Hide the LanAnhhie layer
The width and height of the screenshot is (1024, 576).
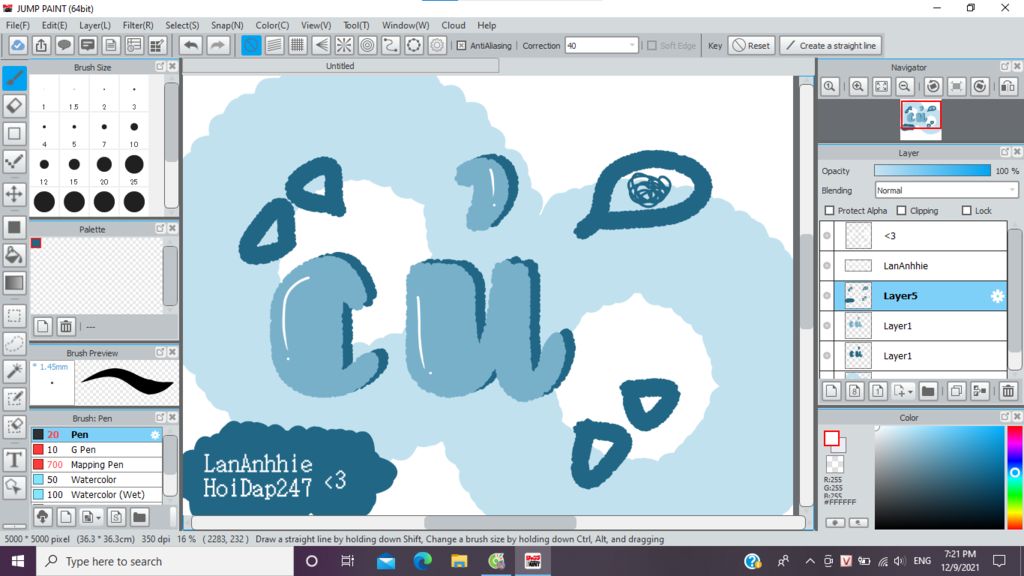[827, 266]
